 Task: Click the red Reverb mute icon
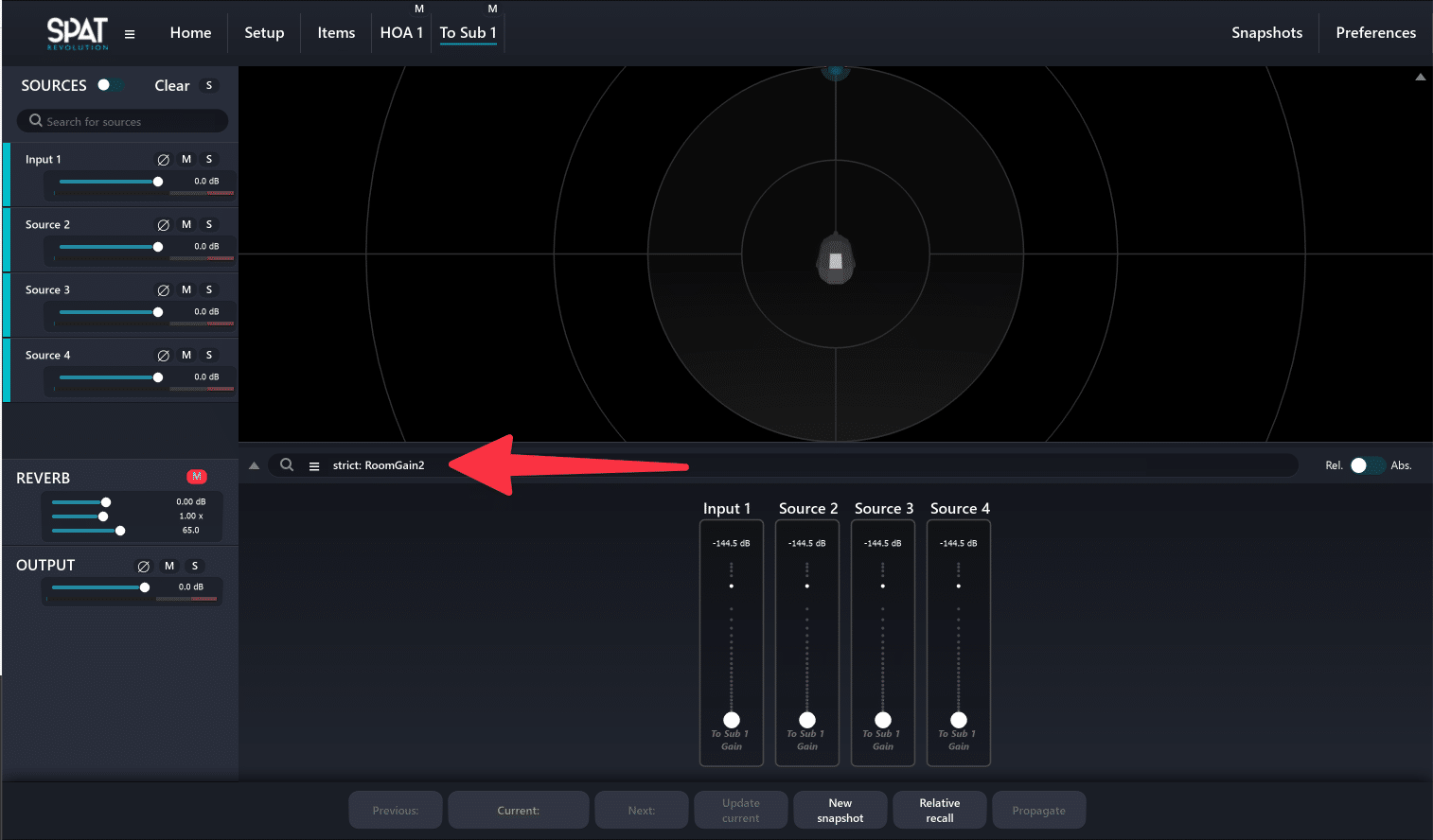coord(197,477)
